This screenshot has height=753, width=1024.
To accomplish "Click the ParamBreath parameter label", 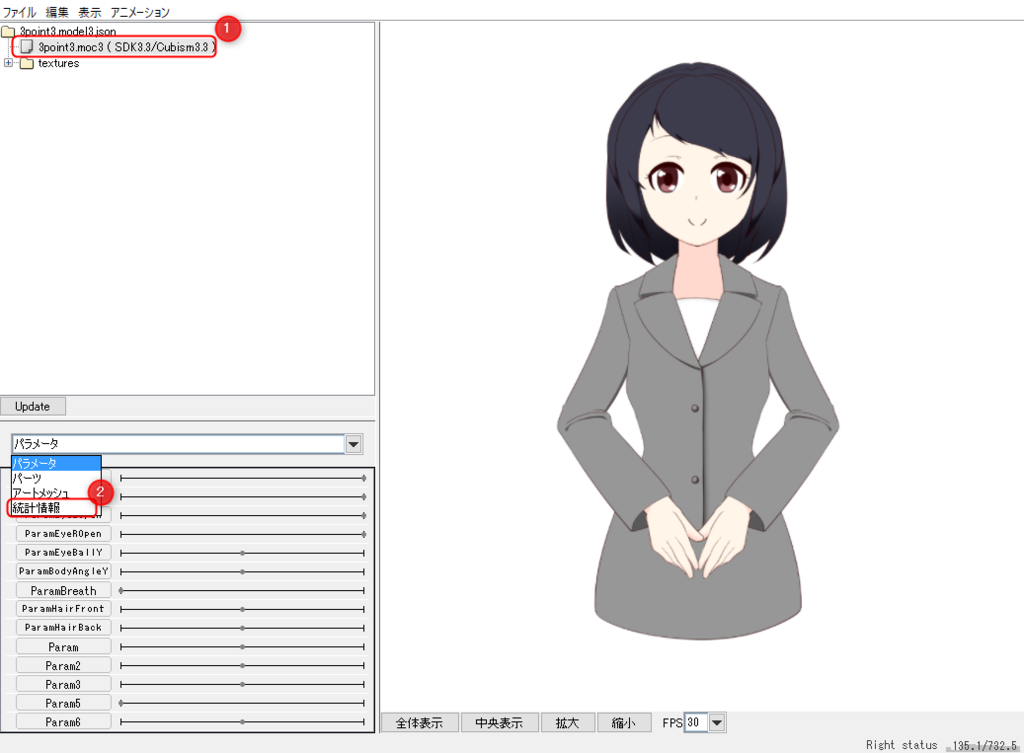I will [x=63, y=589].
